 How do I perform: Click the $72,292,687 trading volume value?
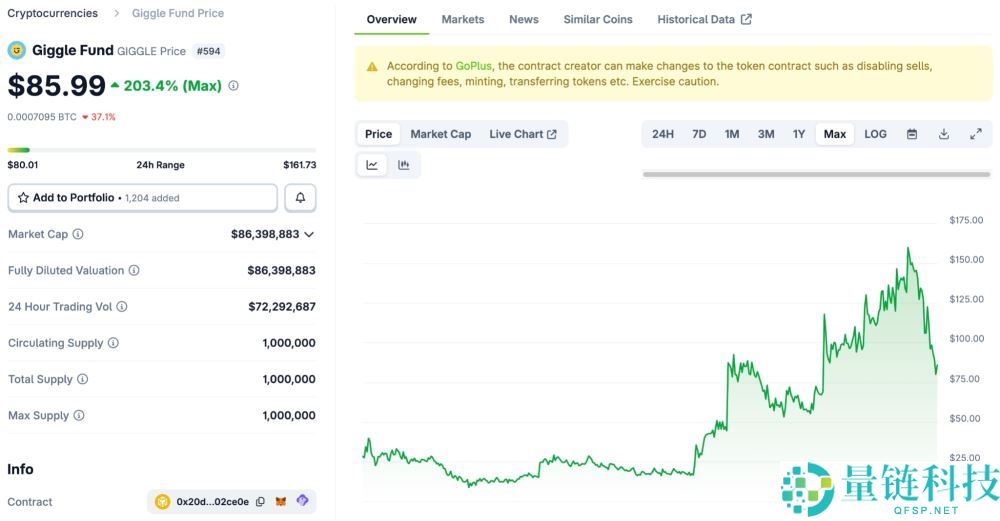pyautogui.click(x=282, y=307)
